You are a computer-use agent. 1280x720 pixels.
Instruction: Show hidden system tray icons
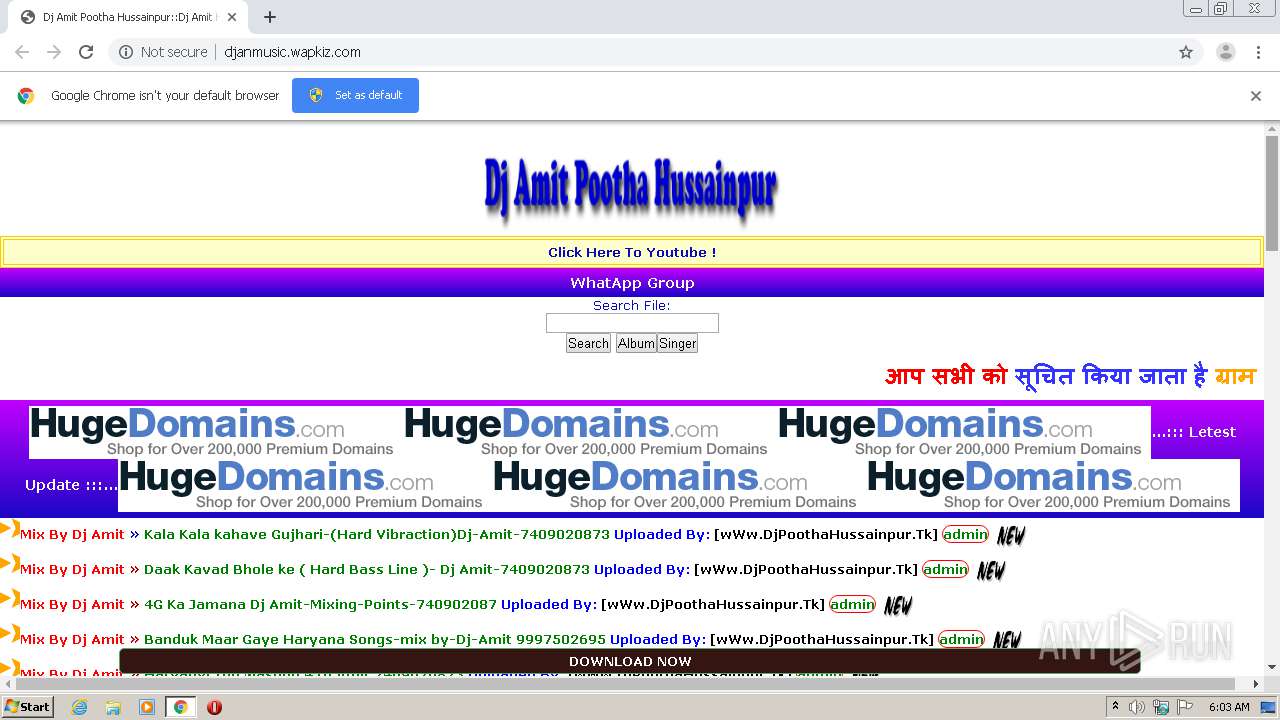click(1115, 707)
